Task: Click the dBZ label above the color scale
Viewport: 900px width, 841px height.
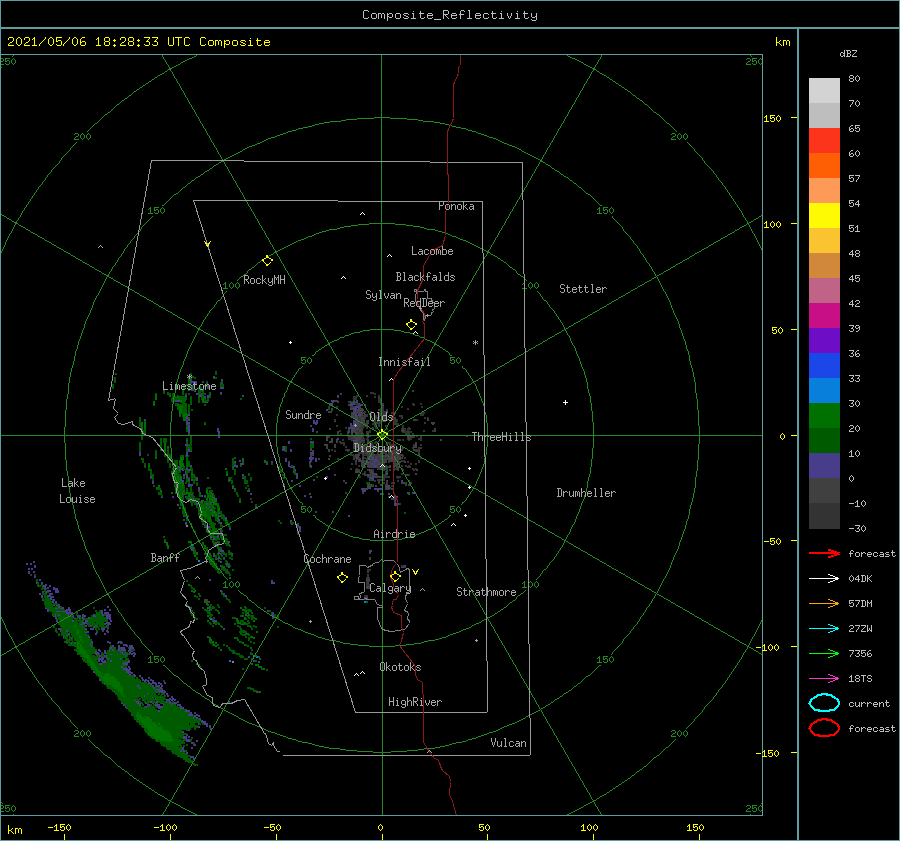Action: [x=848, y=53]
